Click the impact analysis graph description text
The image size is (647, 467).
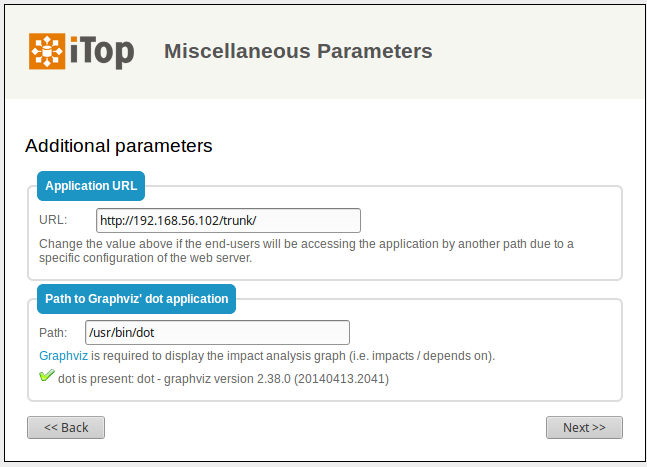coord(295,356)
